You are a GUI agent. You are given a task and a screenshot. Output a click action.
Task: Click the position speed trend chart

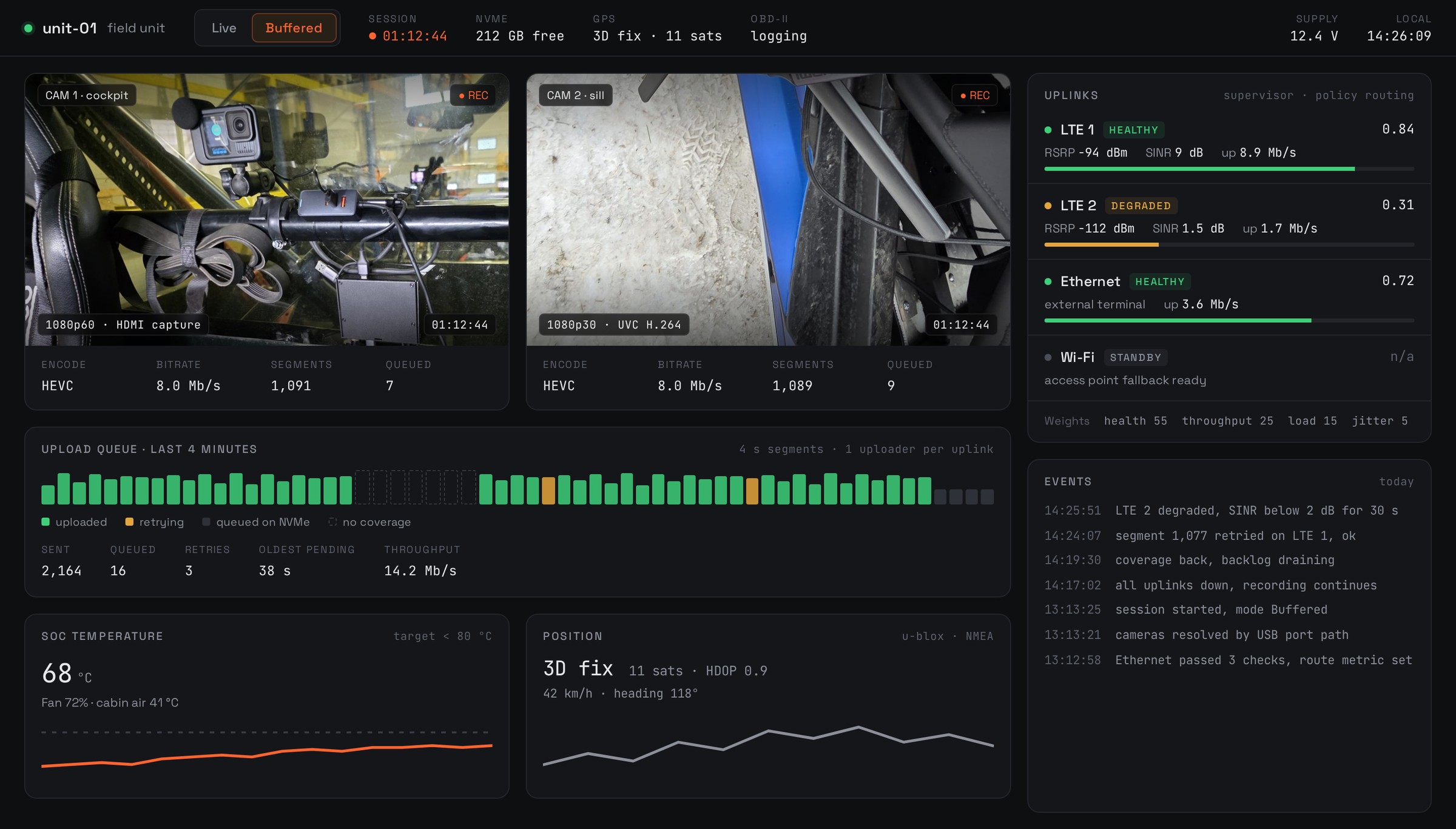(768, 746)
